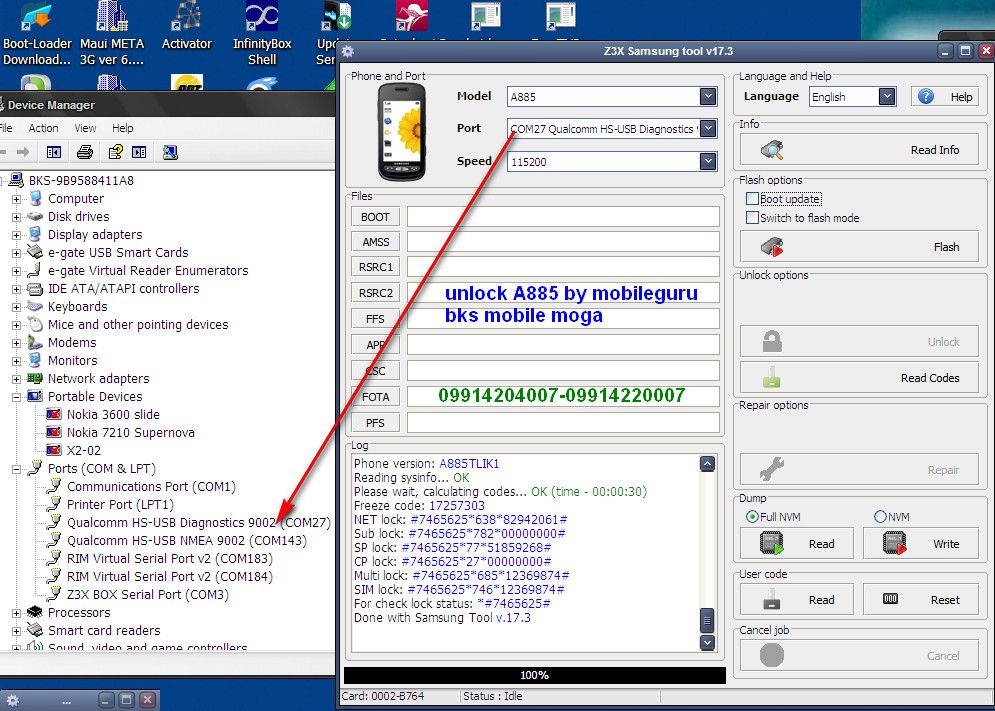Screen dimensions: 995x711
Task: Click the Flash button
Action: 859,247
